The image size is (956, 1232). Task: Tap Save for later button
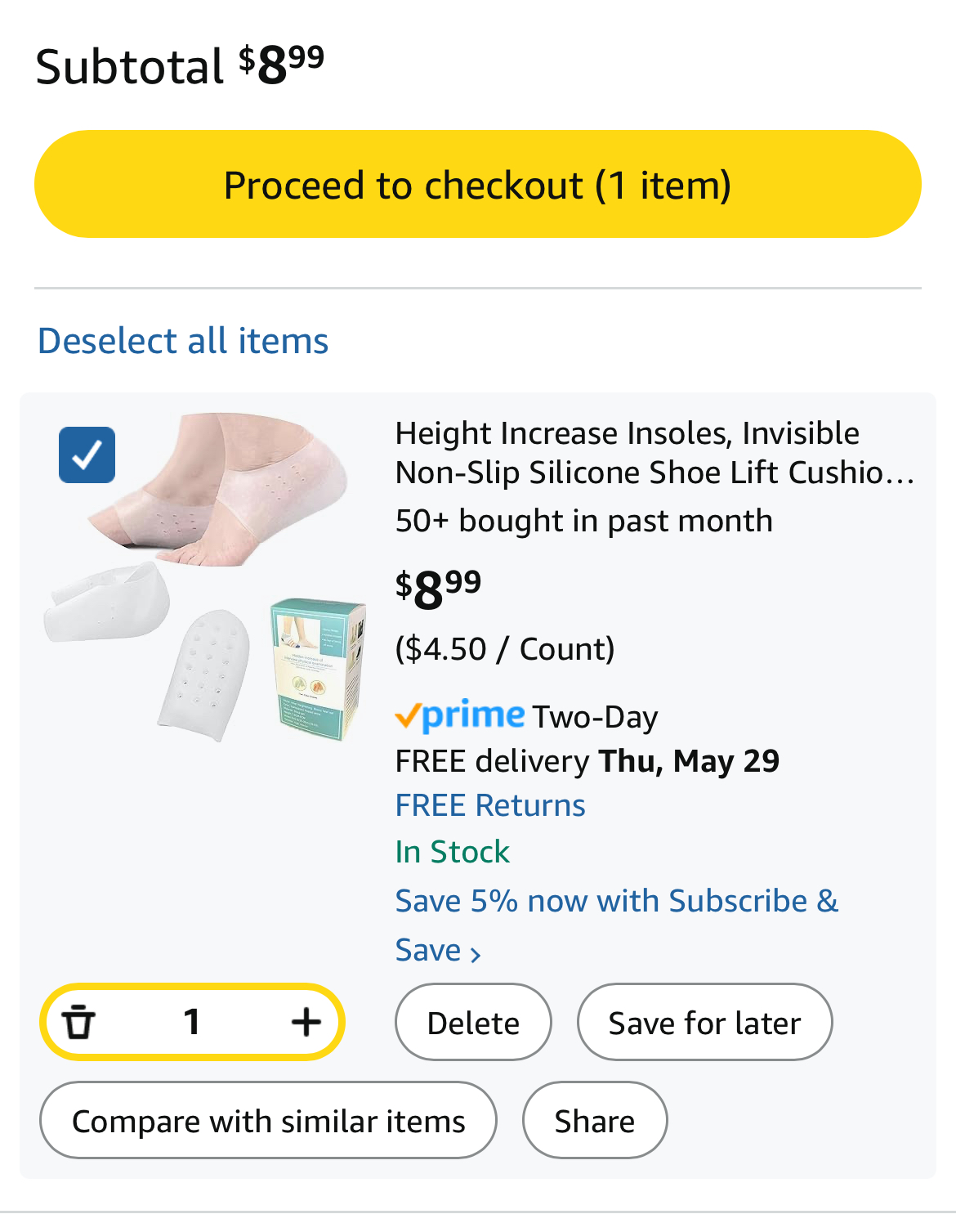point(704,1023)
